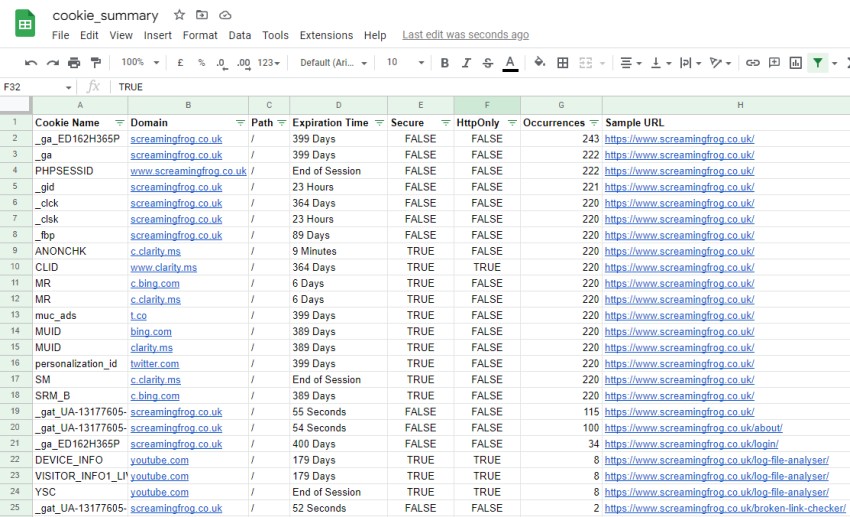Star the cookie_summary document
The image size is (850, 517).
click(179, 15)
